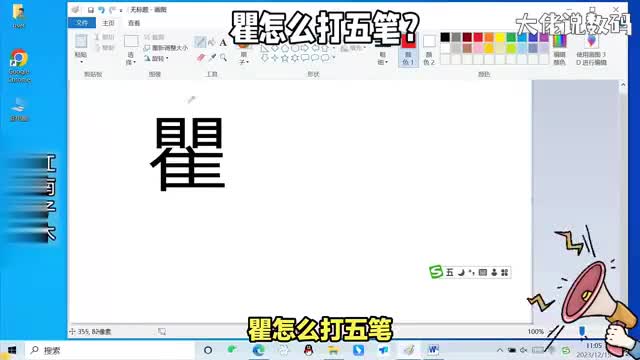Click Edit with Paint 3D
Image resolution: width=640 pixels, height=360 pixels.
click(x=591, y=50)
